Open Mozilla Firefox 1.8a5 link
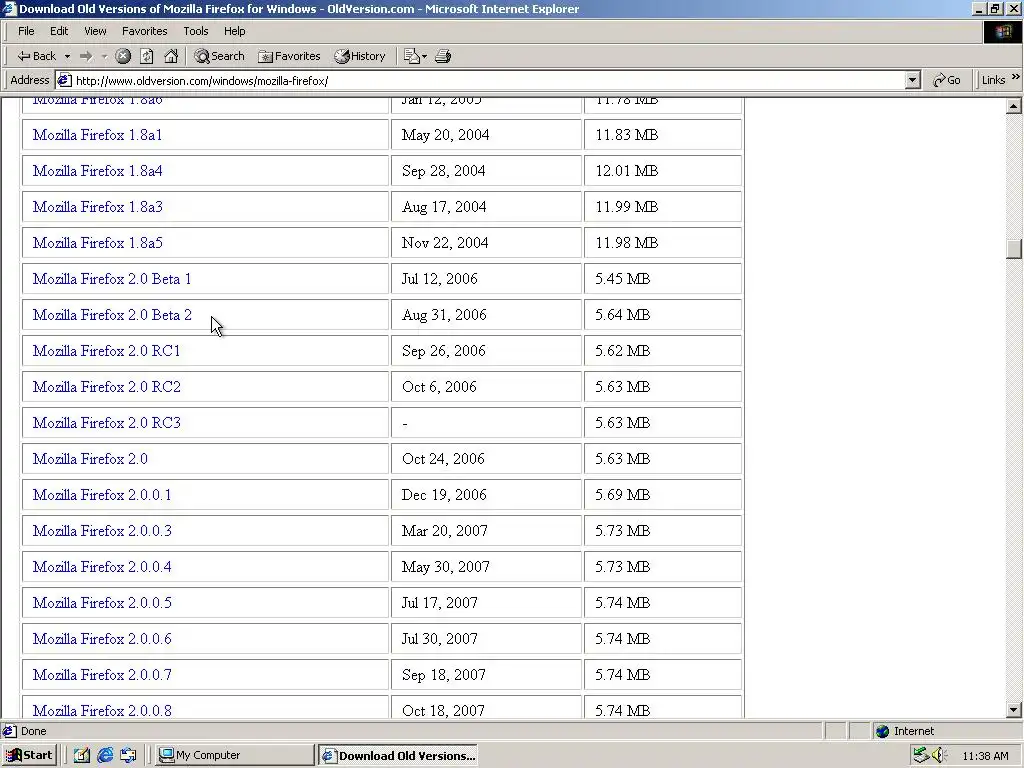 click(x=97, y=243)
